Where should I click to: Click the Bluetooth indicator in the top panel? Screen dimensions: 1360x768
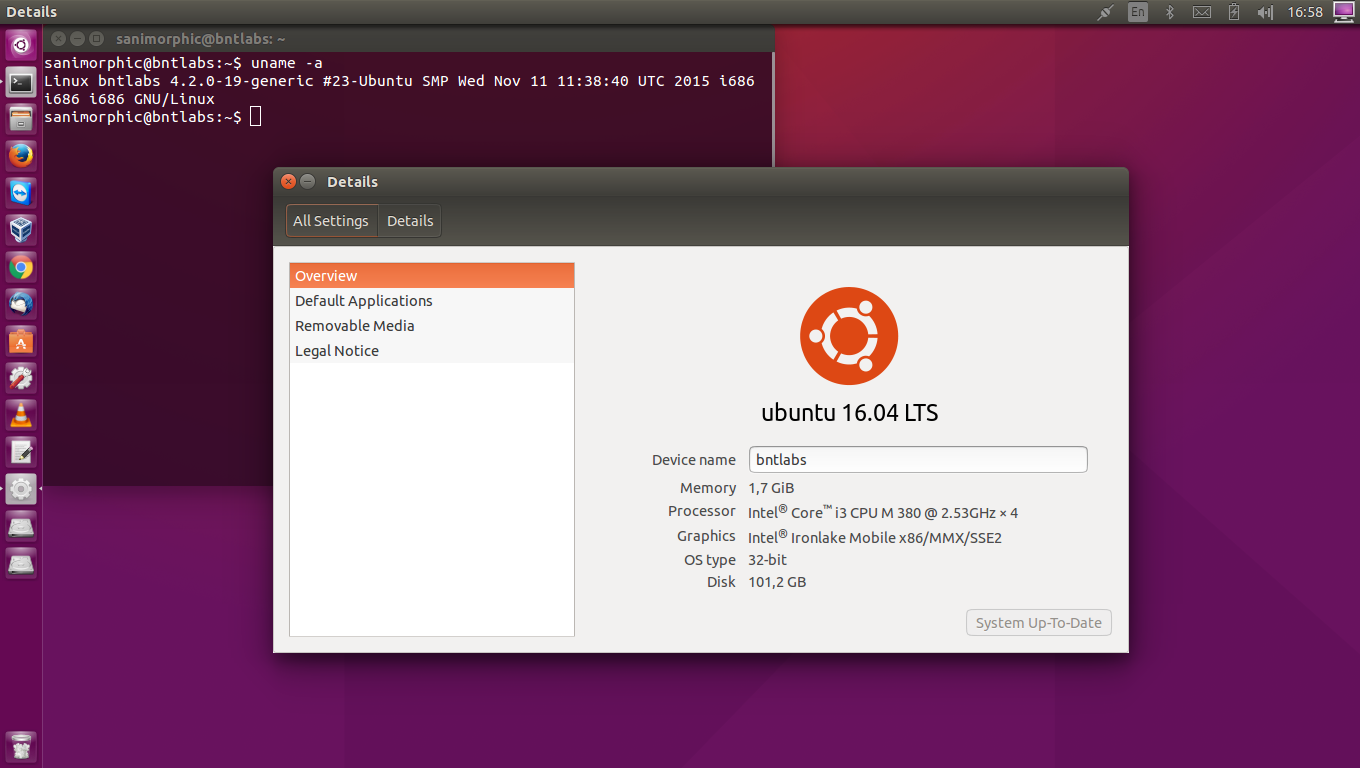(1169, 12)
